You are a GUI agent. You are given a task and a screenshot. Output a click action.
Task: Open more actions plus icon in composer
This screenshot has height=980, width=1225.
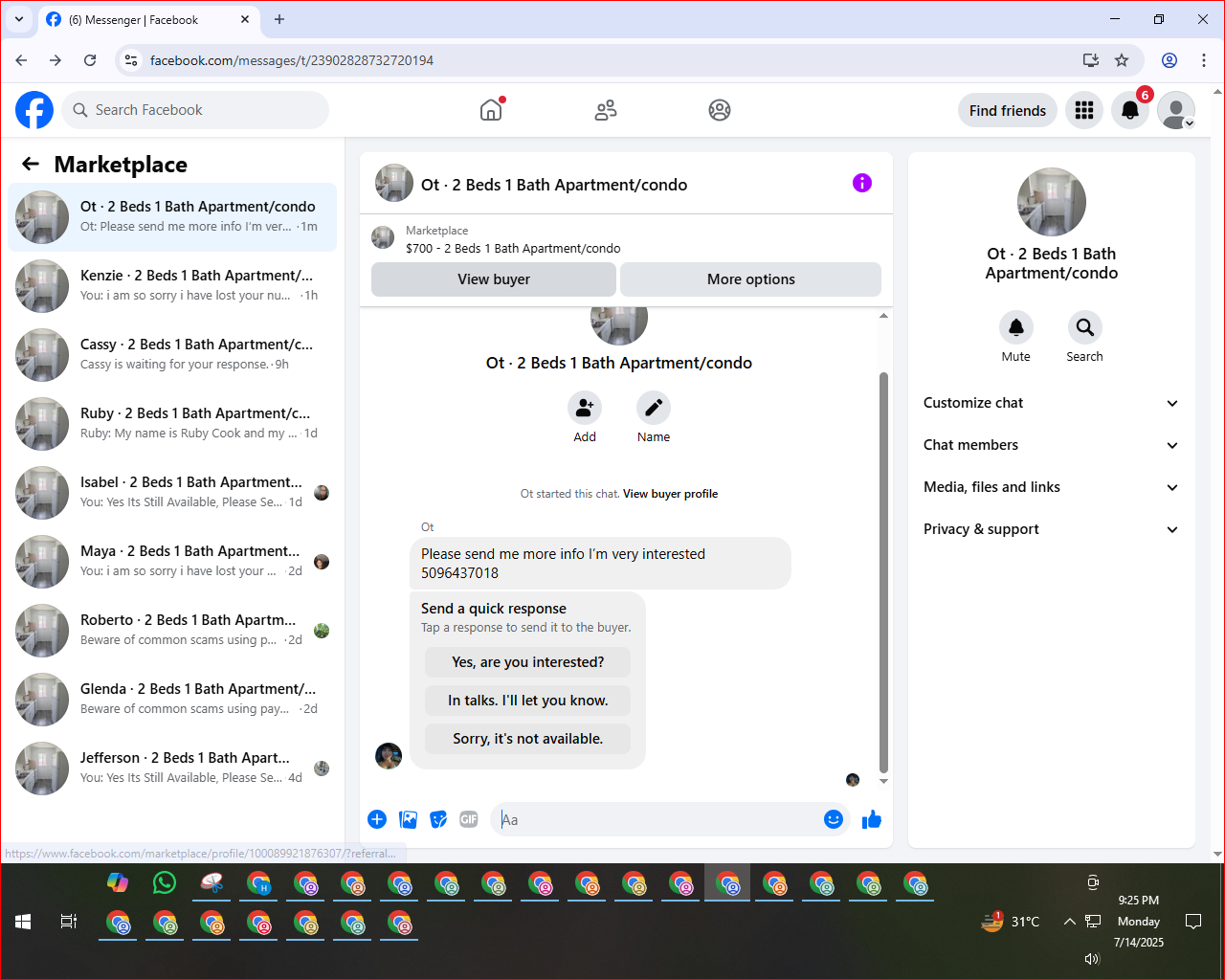[377, 819]
